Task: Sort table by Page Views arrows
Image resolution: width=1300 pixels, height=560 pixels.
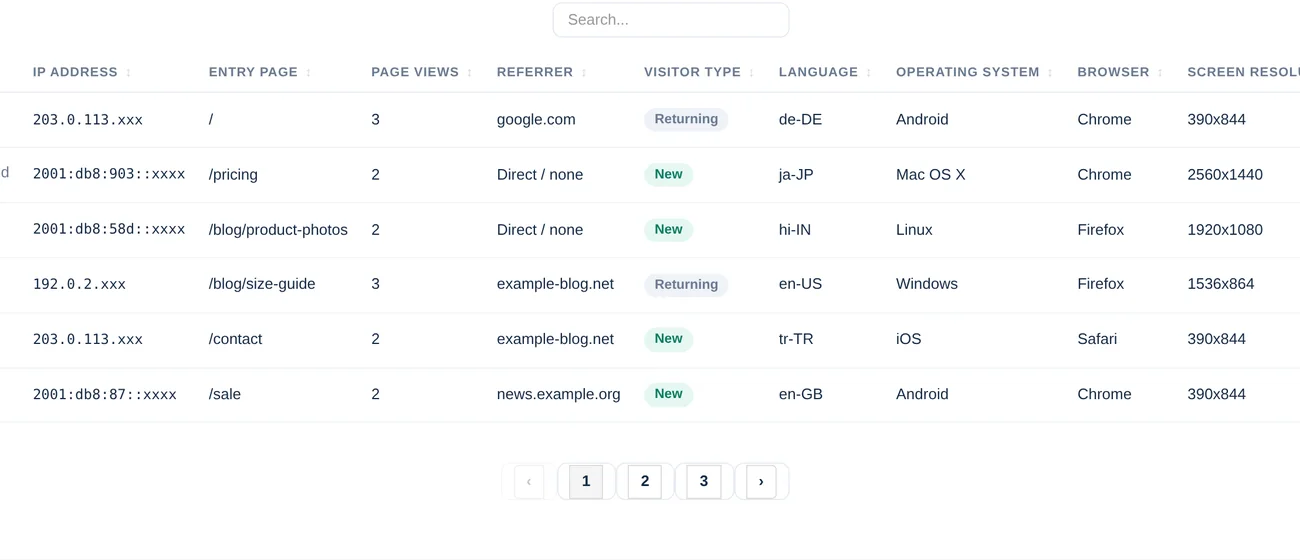Action: click(x=469, y=73)
